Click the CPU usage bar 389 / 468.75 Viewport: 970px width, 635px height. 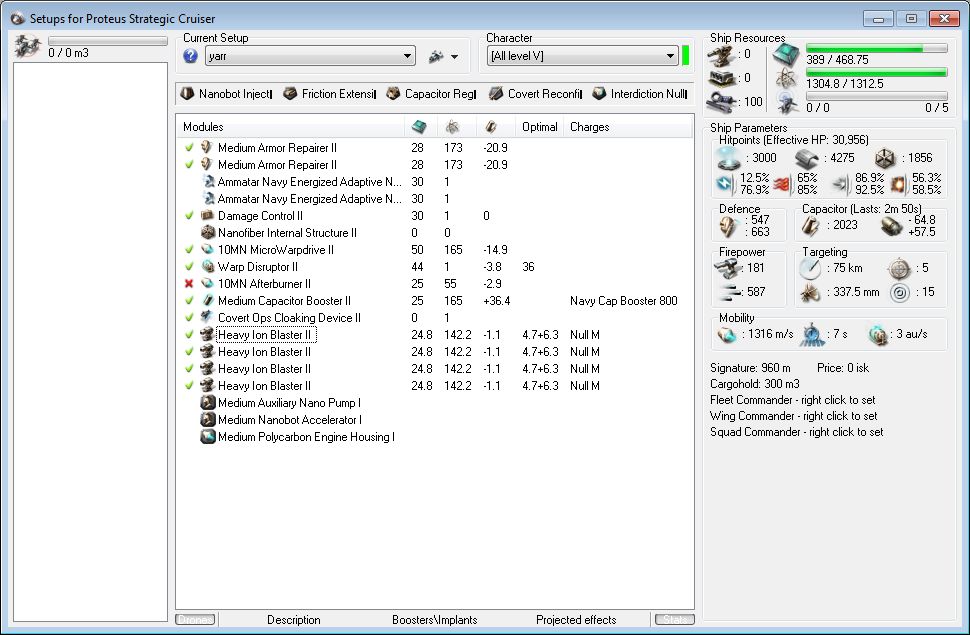877,48
